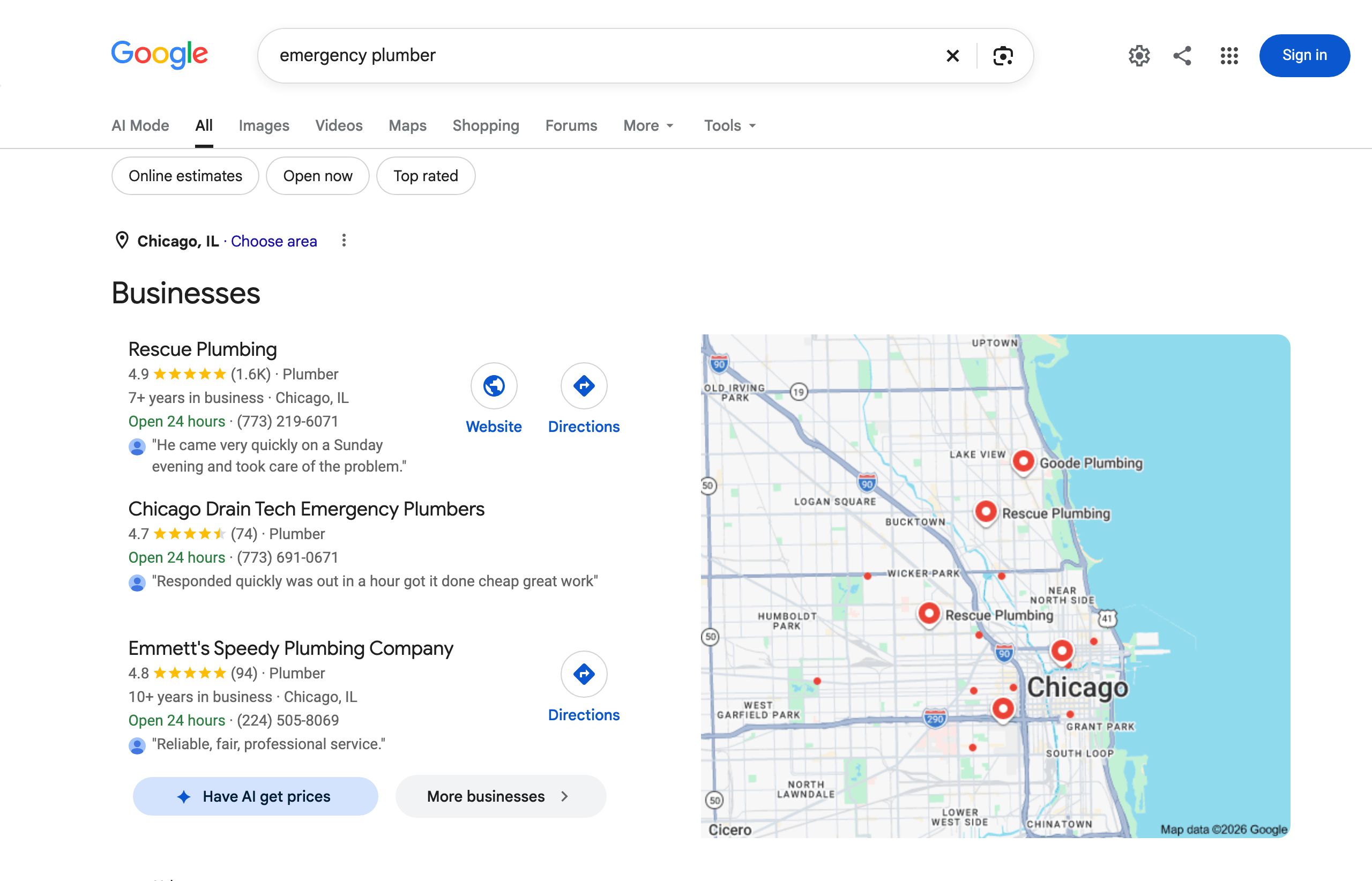Click Rescue Plumbing Website globe icon
This screenshot has width=1372, height=881.
click(x=494, y=386)
